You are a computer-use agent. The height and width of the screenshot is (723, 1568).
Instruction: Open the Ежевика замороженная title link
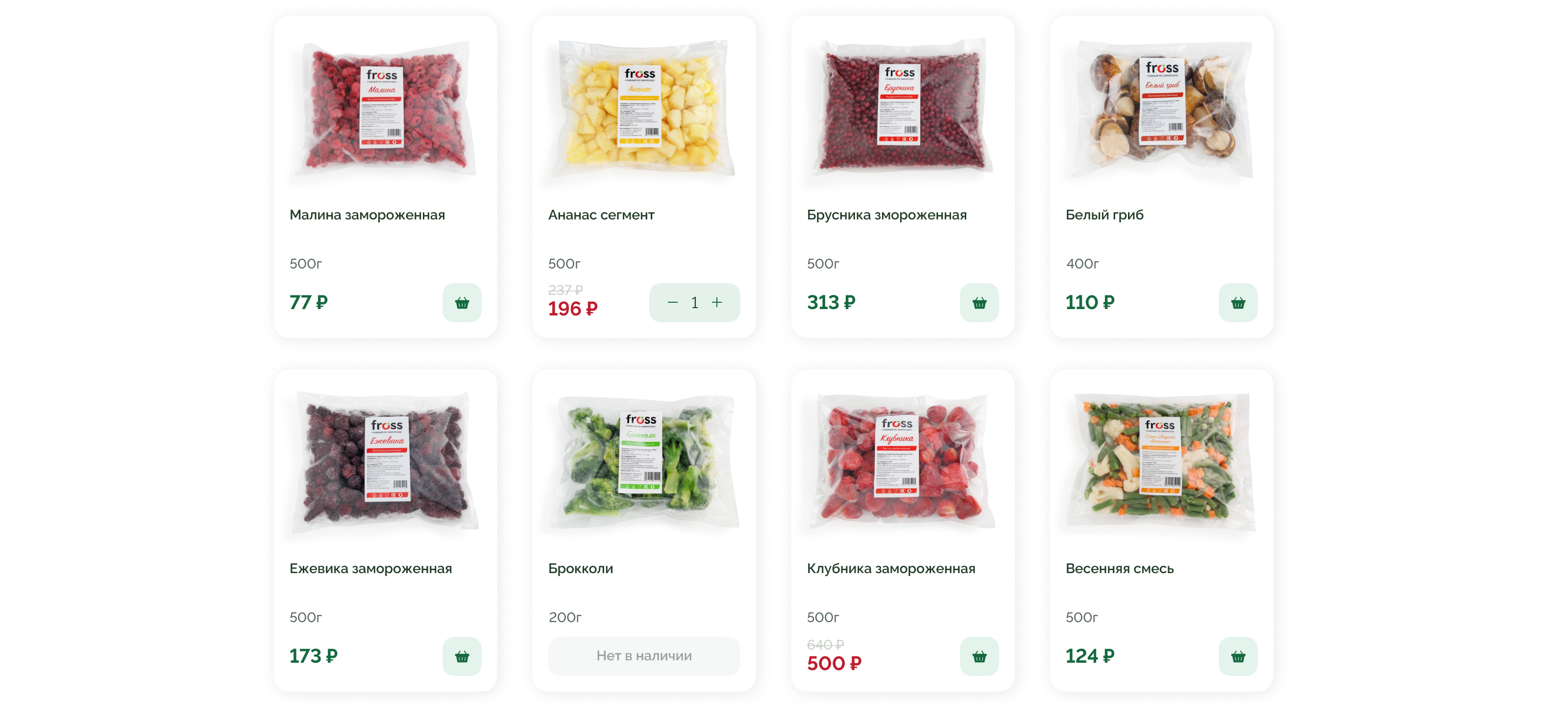pos(371,568)
